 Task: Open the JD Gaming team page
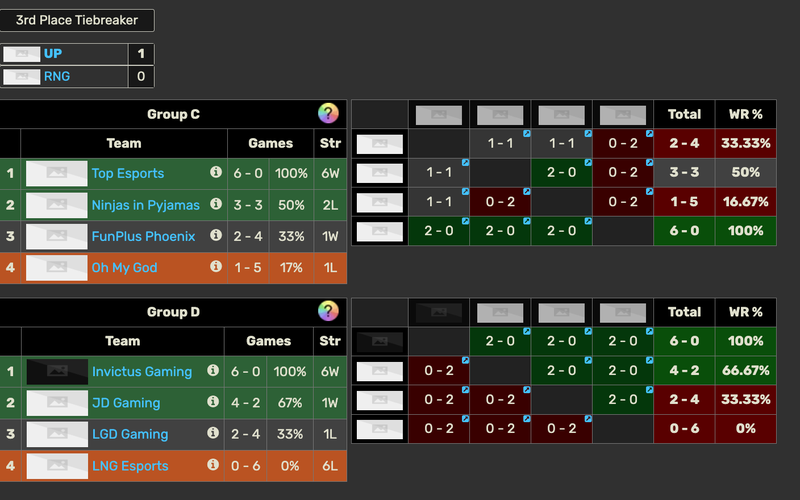coord(126,403)
